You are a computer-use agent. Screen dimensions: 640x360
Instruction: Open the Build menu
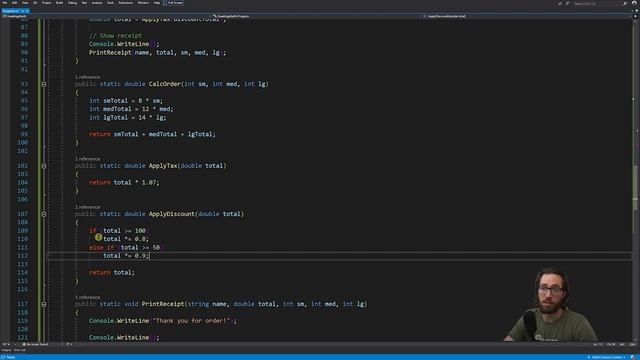tap(60, 3)
